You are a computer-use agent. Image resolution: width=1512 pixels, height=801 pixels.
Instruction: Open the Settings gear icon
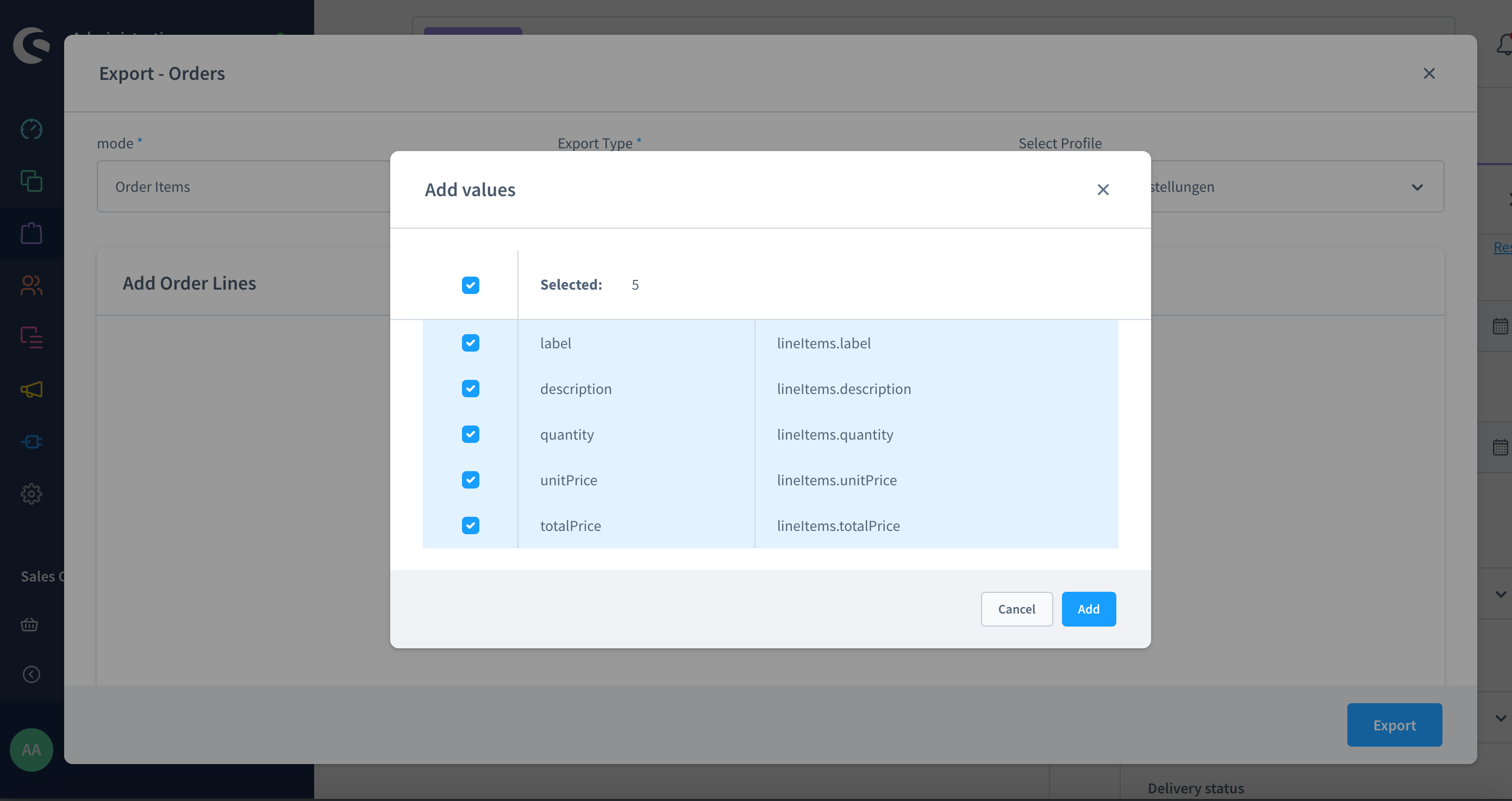31,493
